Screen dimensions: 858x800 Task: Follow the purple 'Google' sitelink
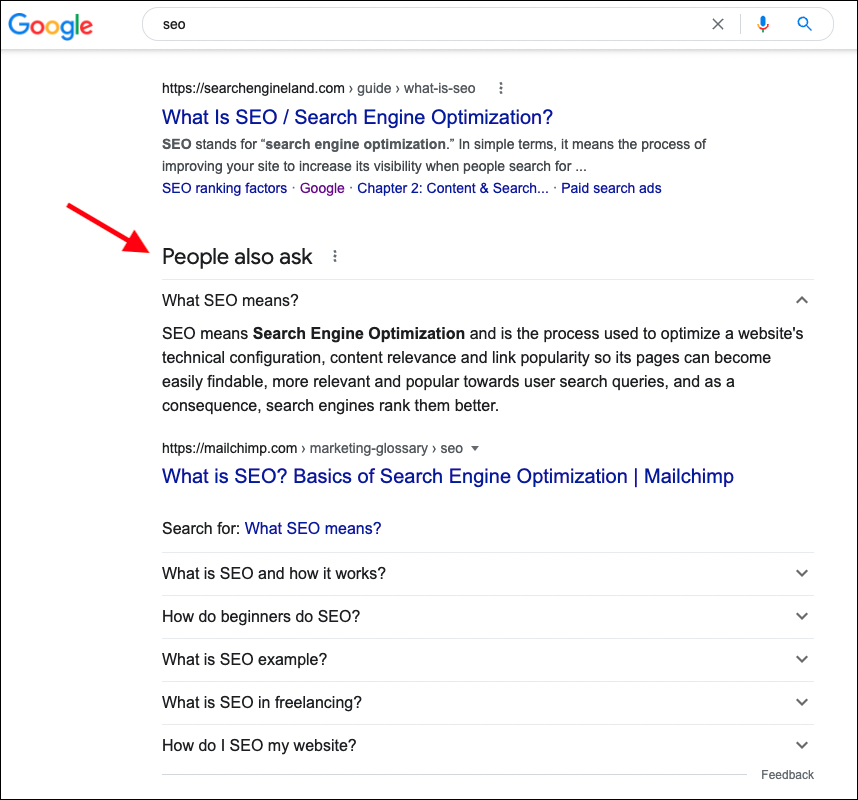point(322,188)
